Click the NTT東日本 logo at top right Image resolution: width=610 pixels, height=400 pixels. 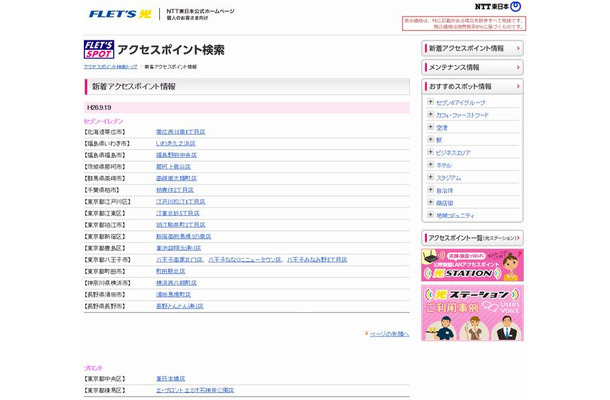498,7
